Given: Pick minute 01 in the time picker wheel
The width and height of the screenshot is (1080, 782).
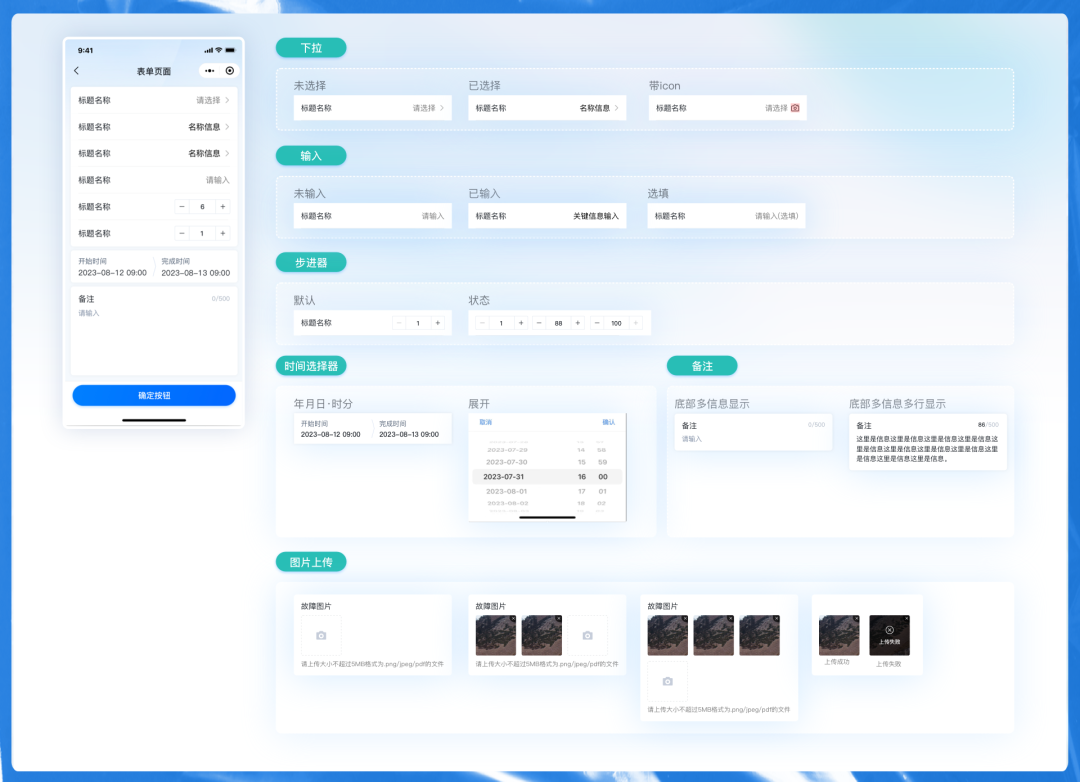Looking at the screenshot, I should click(603, 491).
